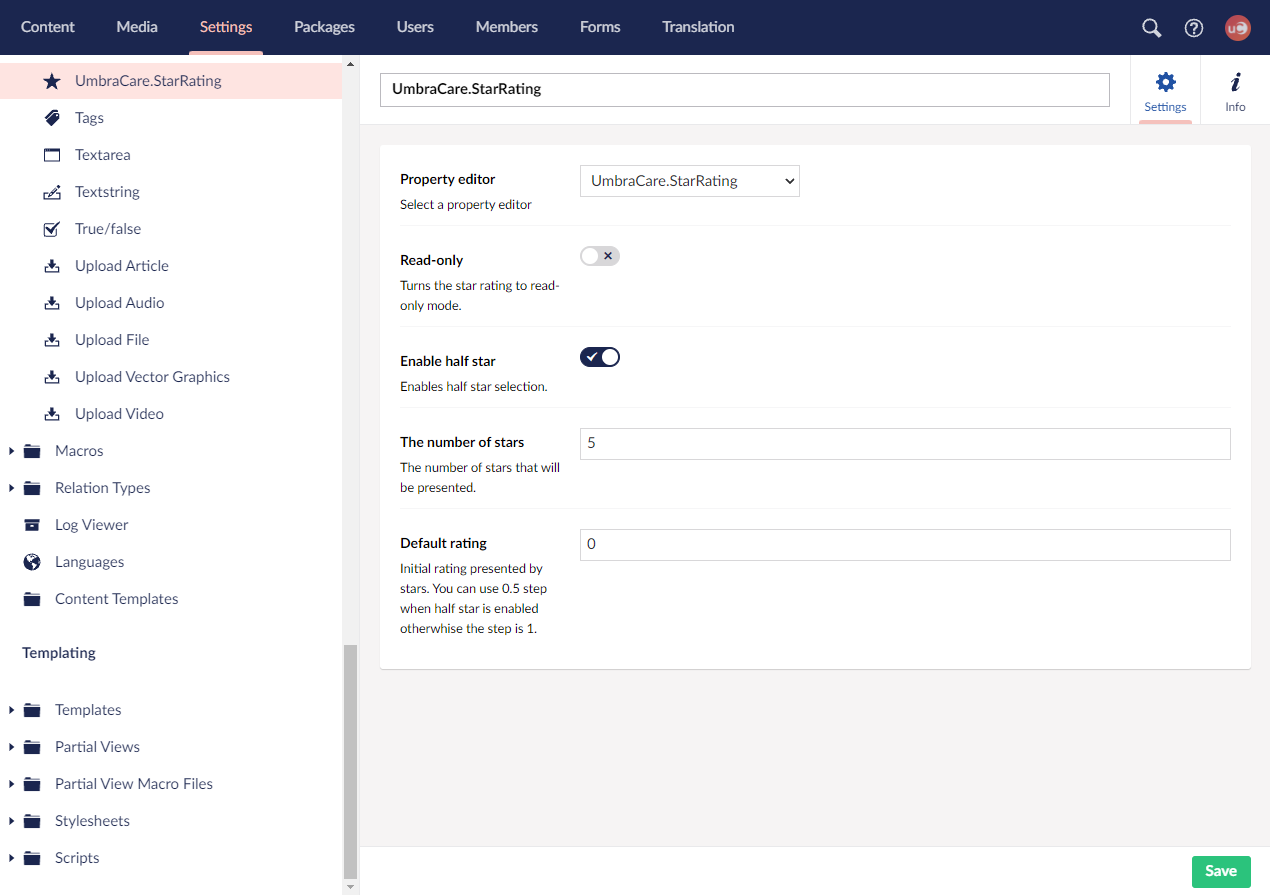Open the Translation section
Screen dimensions: 1270x895
pos(698,27)
